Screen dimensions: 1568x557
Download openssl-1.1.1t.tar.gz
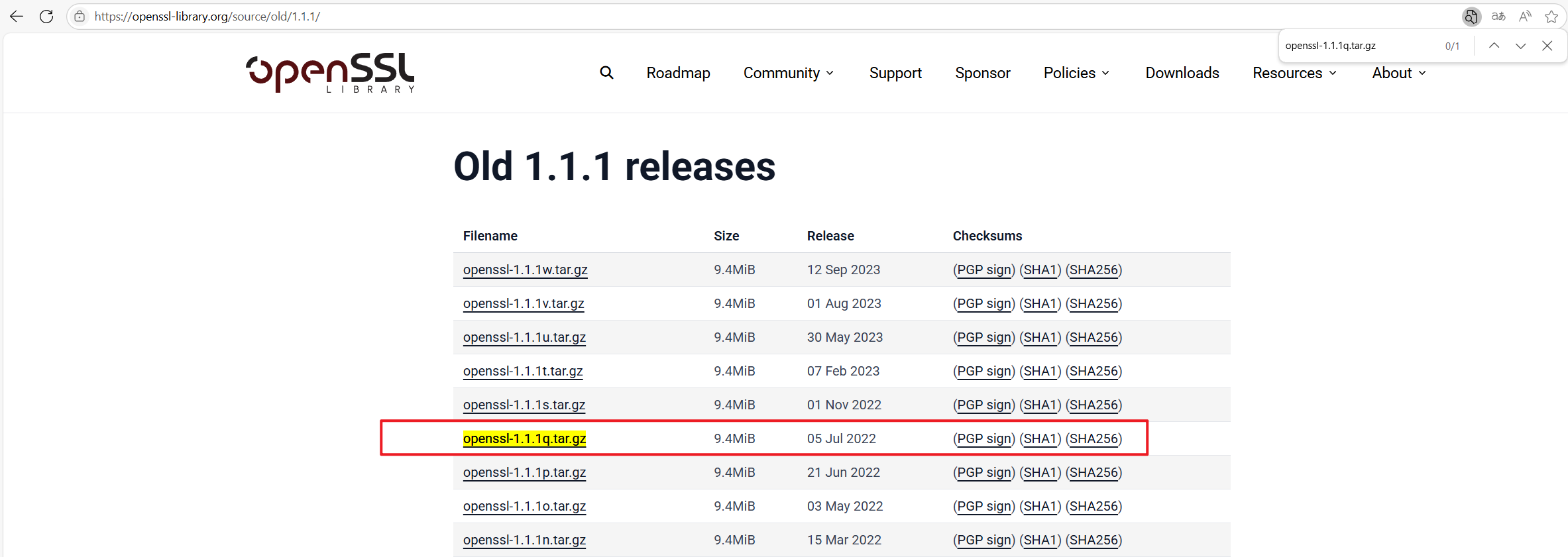coord(523,371)
